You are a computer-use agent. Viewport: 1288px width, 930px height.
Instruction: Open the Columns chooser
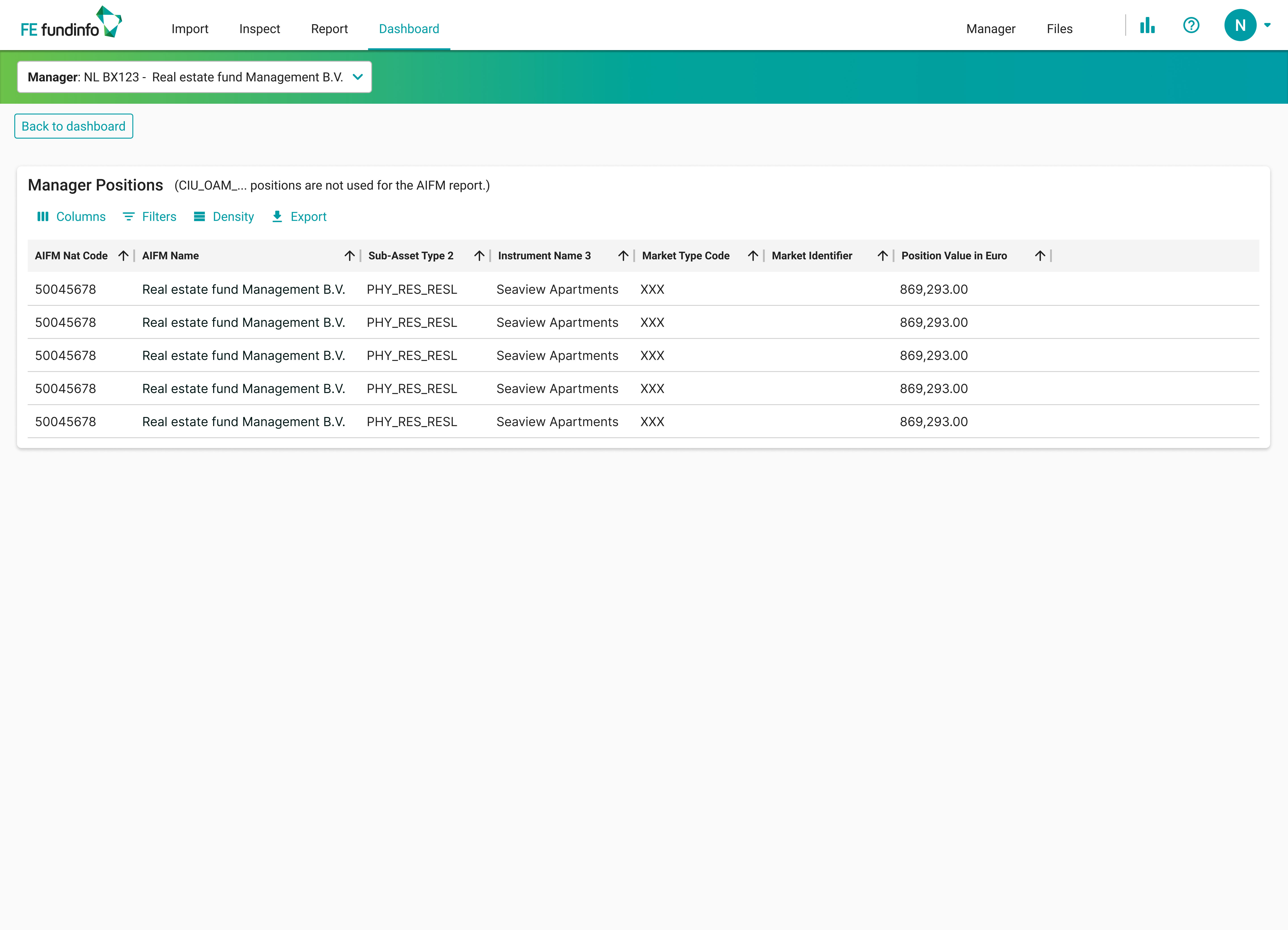tap(72, 217)
